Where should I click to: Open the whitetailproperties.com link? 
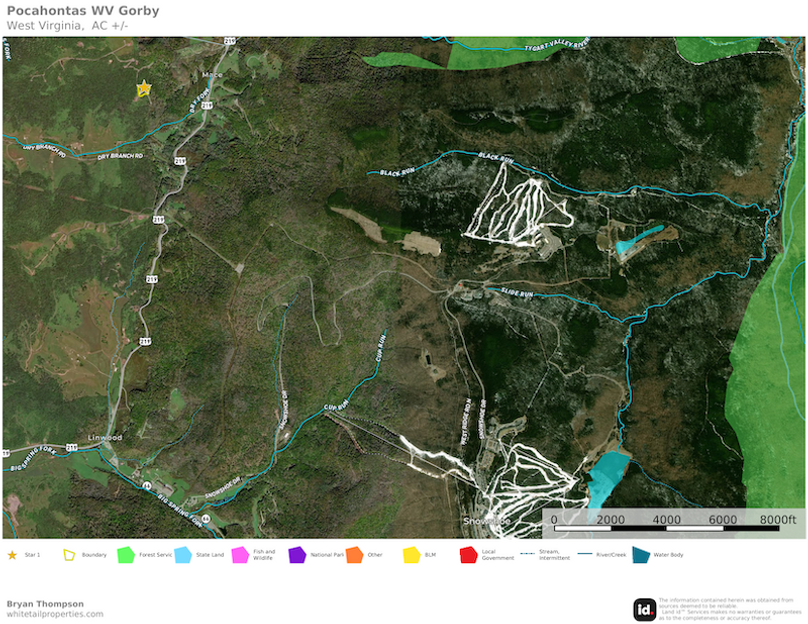55,615
